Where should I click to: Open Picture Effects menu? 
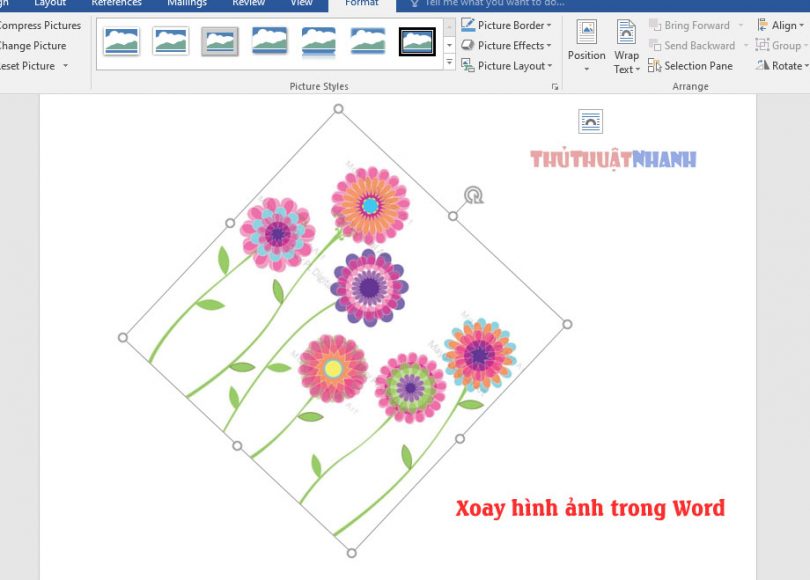click(x=508, y=45)
